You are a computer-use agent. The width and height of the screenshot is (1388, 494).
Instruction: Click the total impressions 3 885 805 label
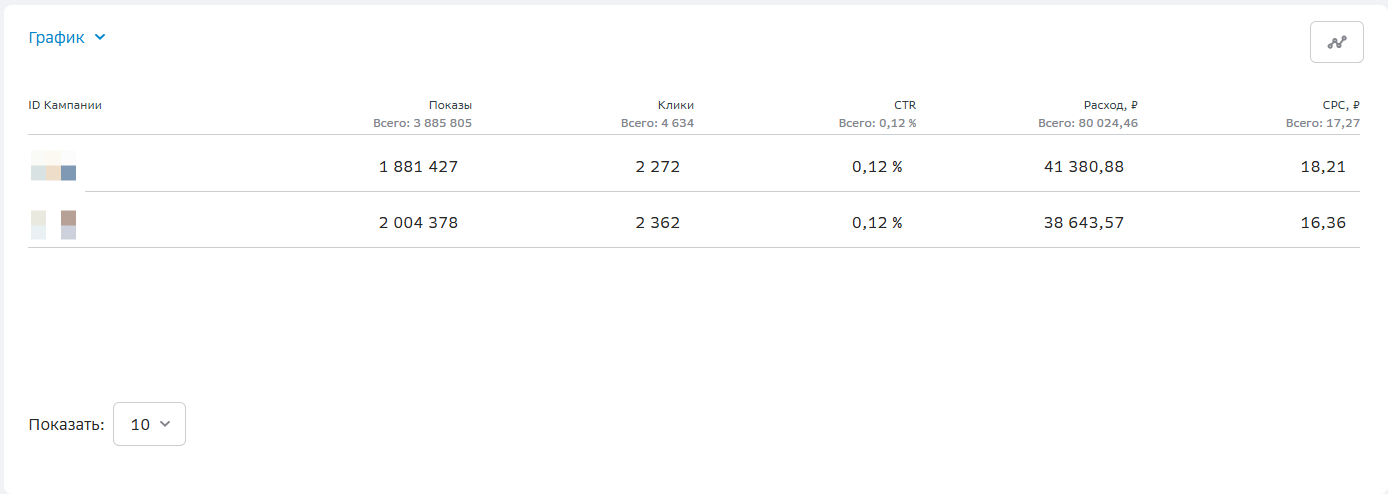coord(421,124)
